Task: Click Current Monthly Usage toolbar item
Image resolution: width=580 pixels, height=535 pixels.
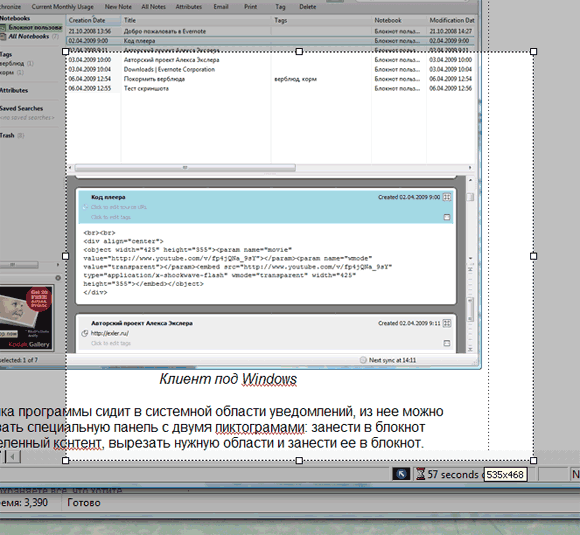Action: [63, 7]
